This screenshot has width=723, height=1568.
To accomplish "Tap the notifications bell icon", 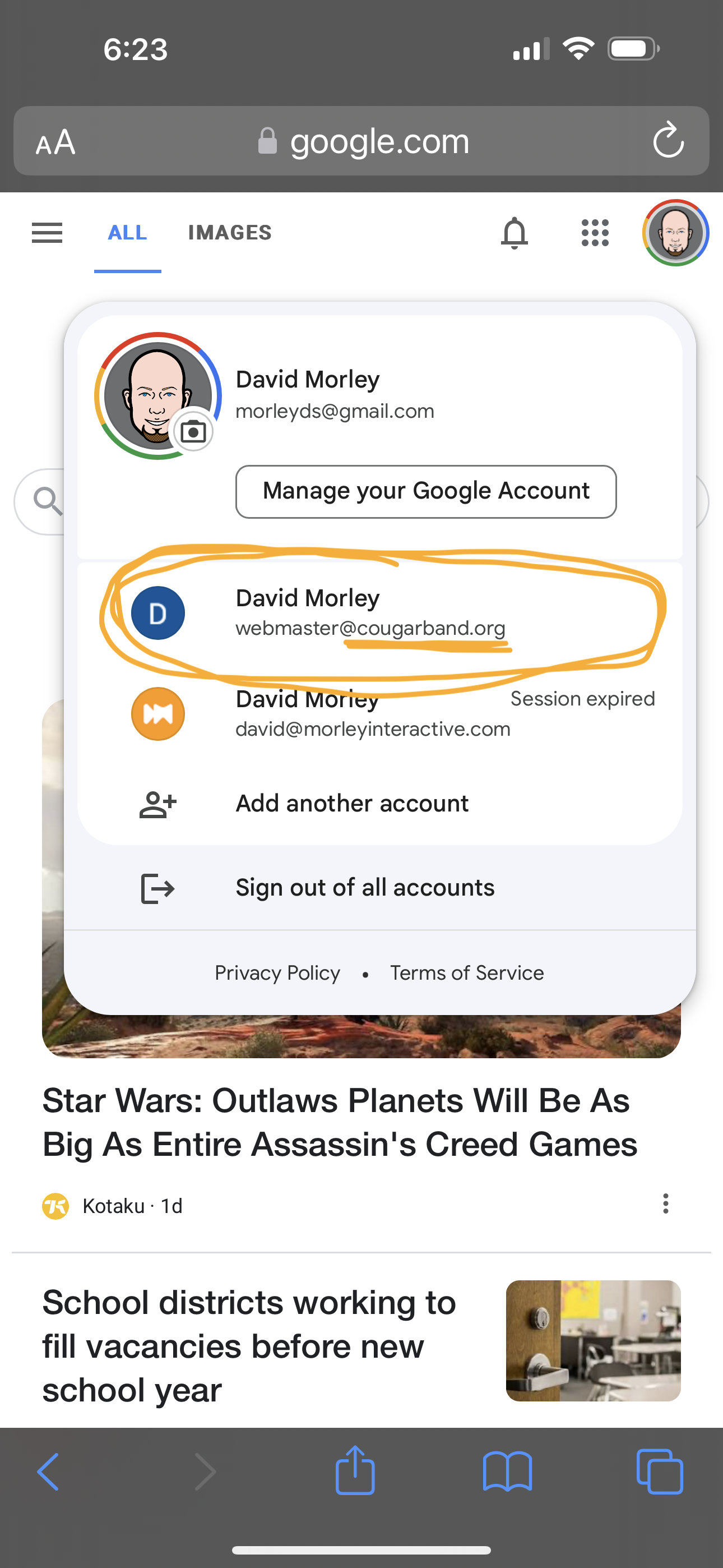I will [x=515, y=233].
